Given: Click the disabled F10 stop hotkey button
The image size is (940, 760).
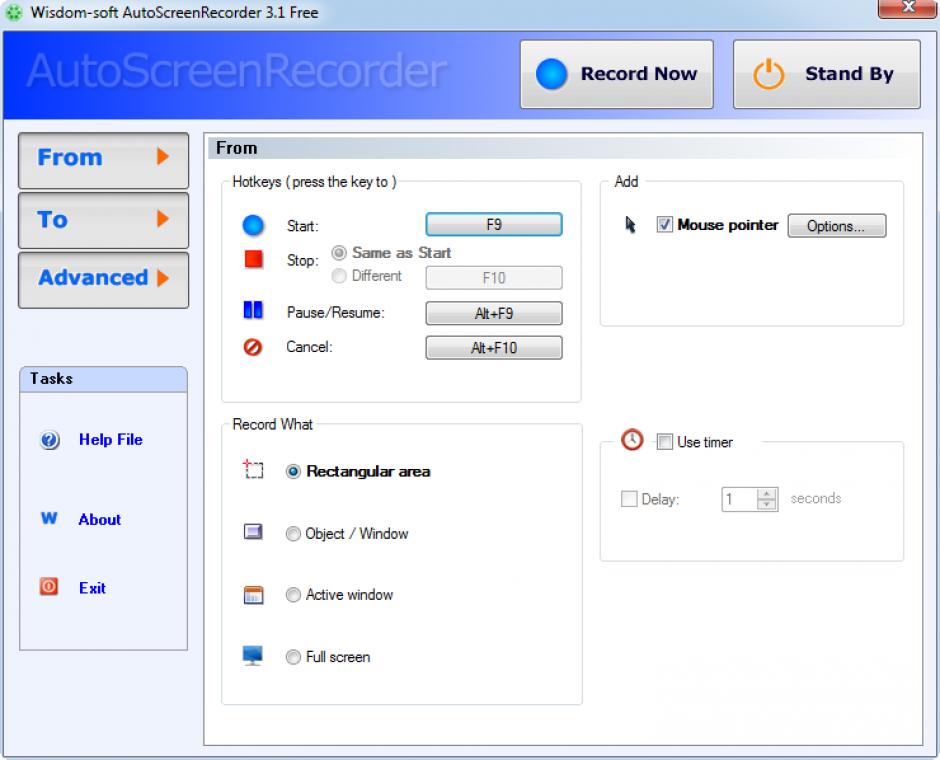Looking at the screenshot, I should (494, 278).
